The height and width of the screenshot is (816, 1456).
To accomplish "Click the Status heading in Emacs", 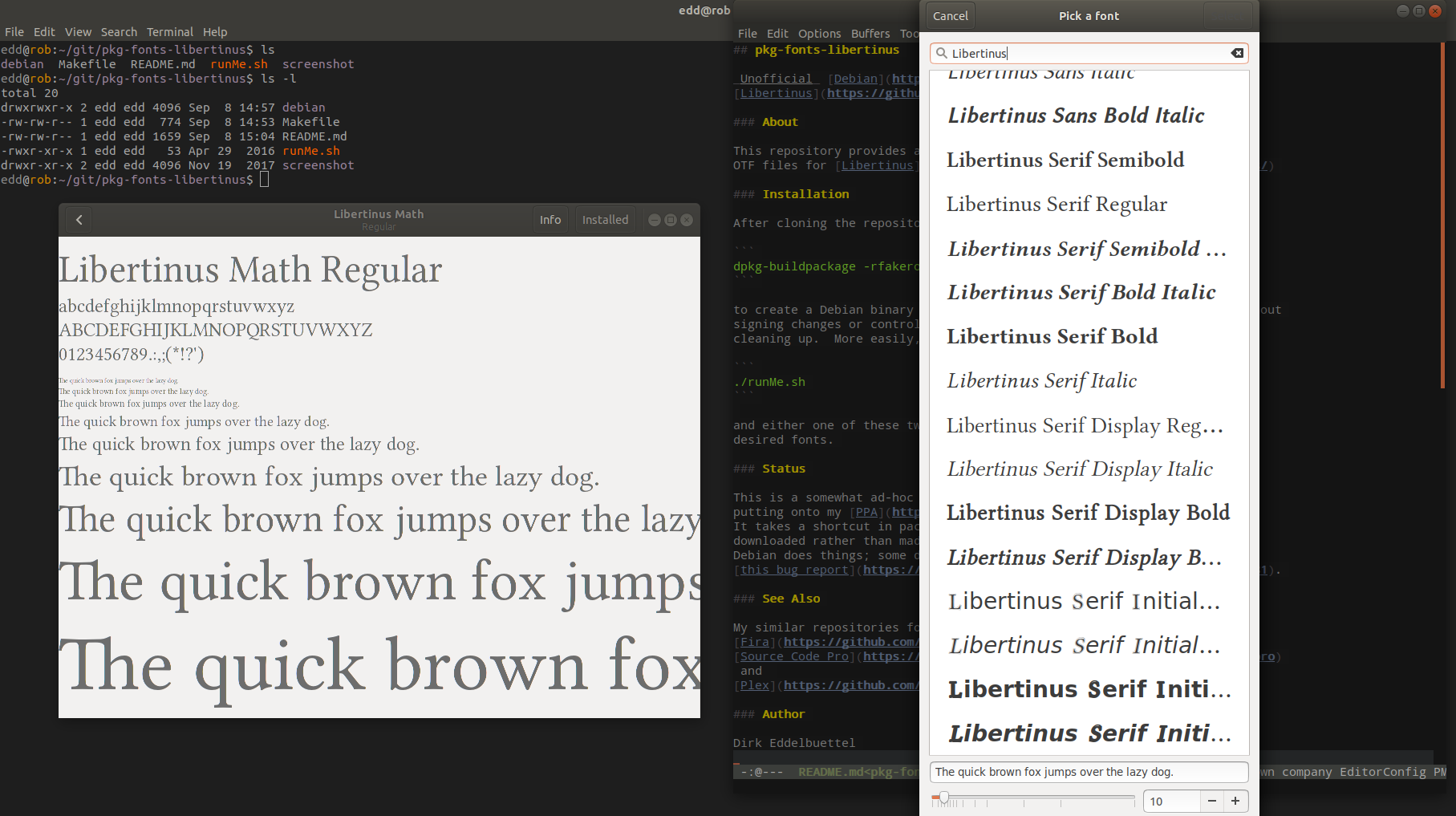I will click(784, 469).
